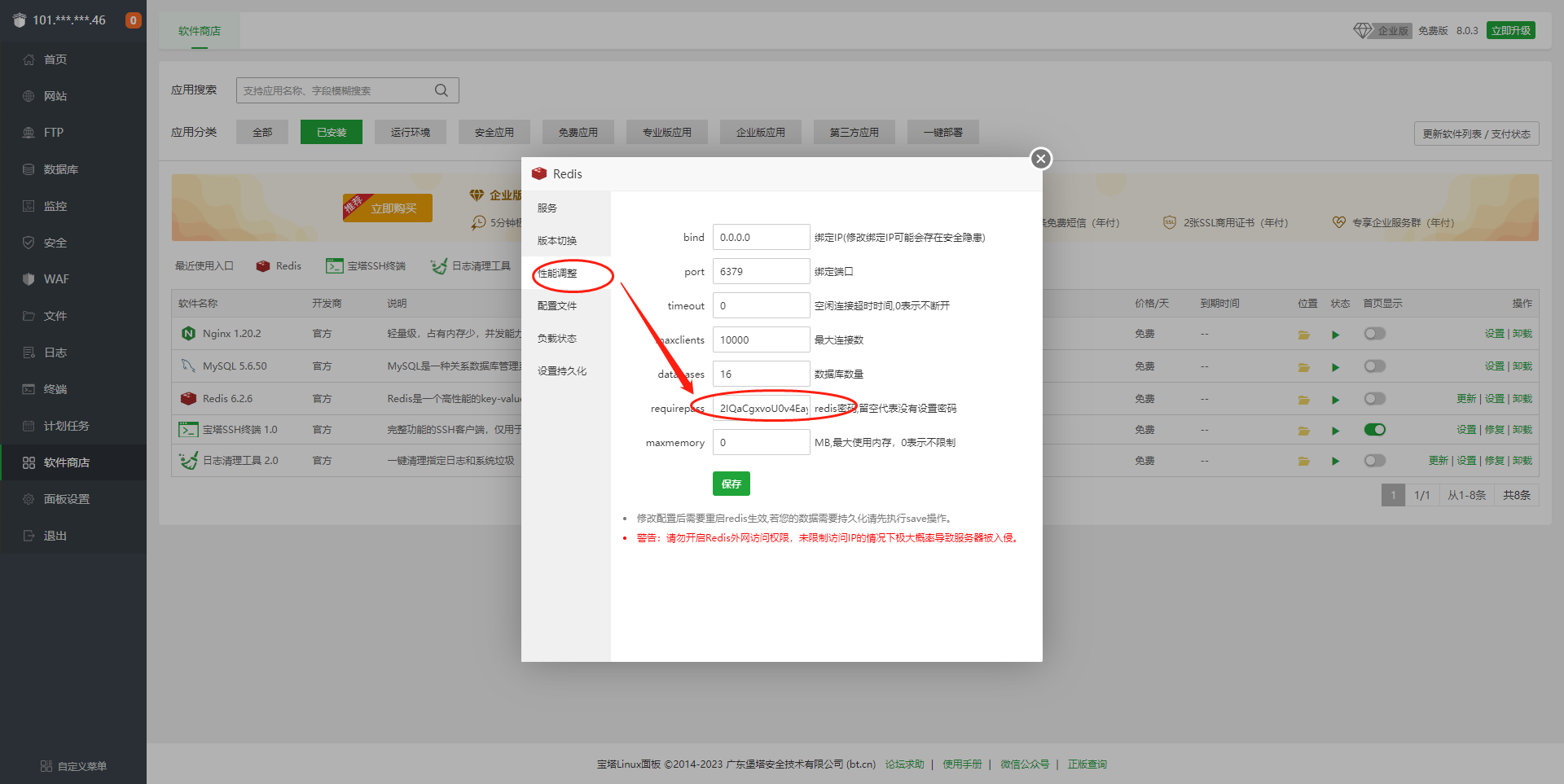Switch to 配置文件 tab in Redis dialog
1564x784 pixels.
557,306
